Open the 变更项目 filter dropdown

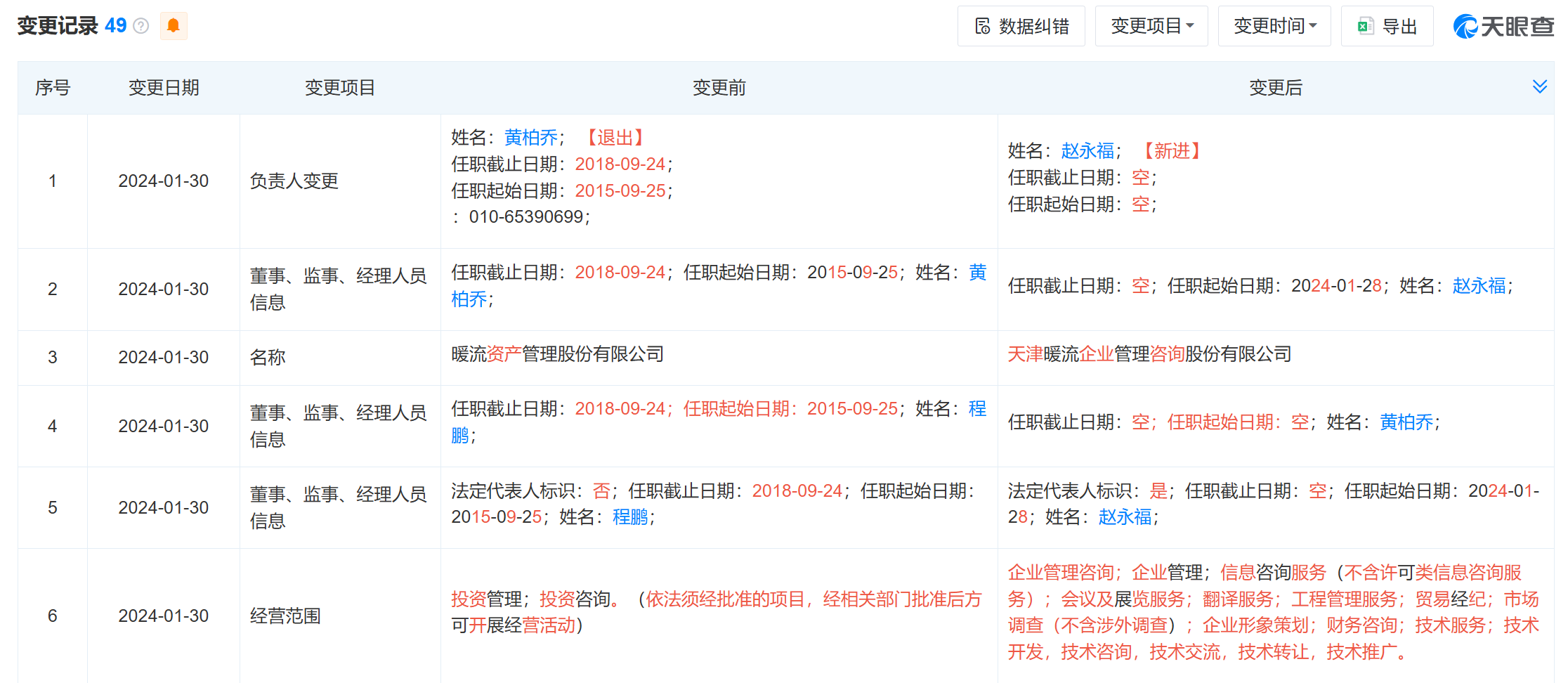point(1151,25)
